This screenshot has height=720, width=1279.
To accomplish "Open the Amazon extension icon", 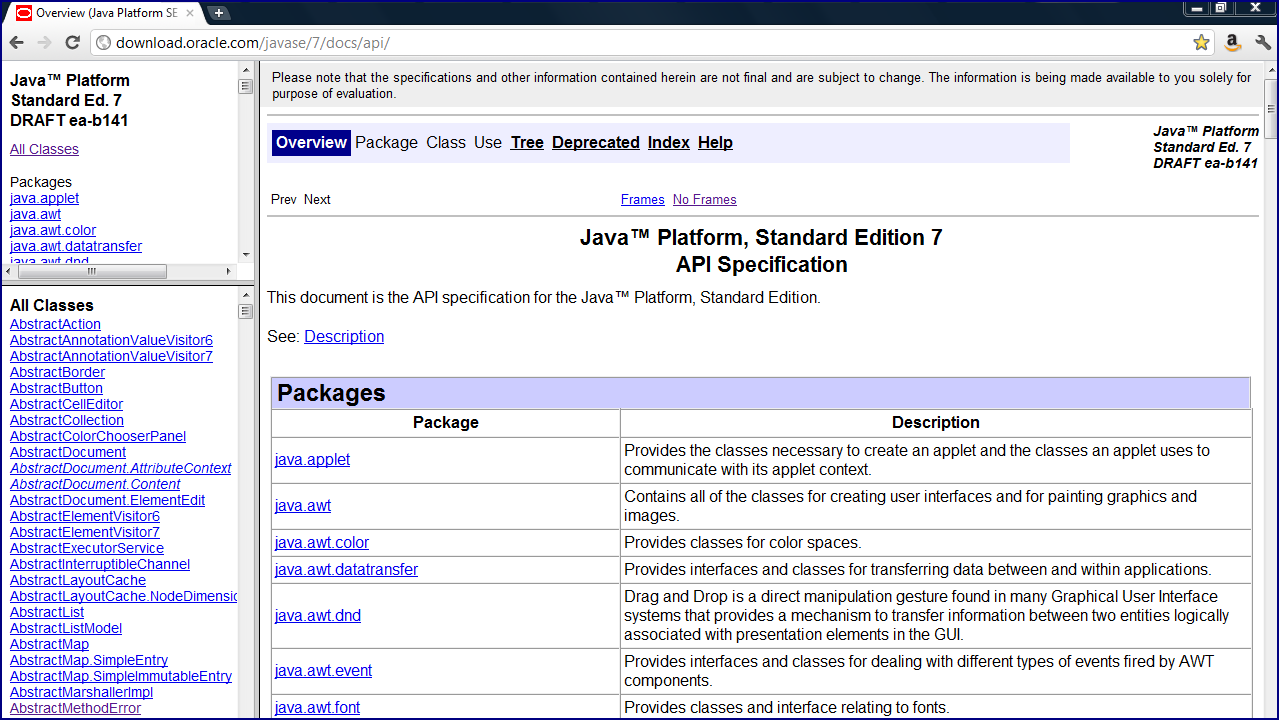I will point(1232,42).
